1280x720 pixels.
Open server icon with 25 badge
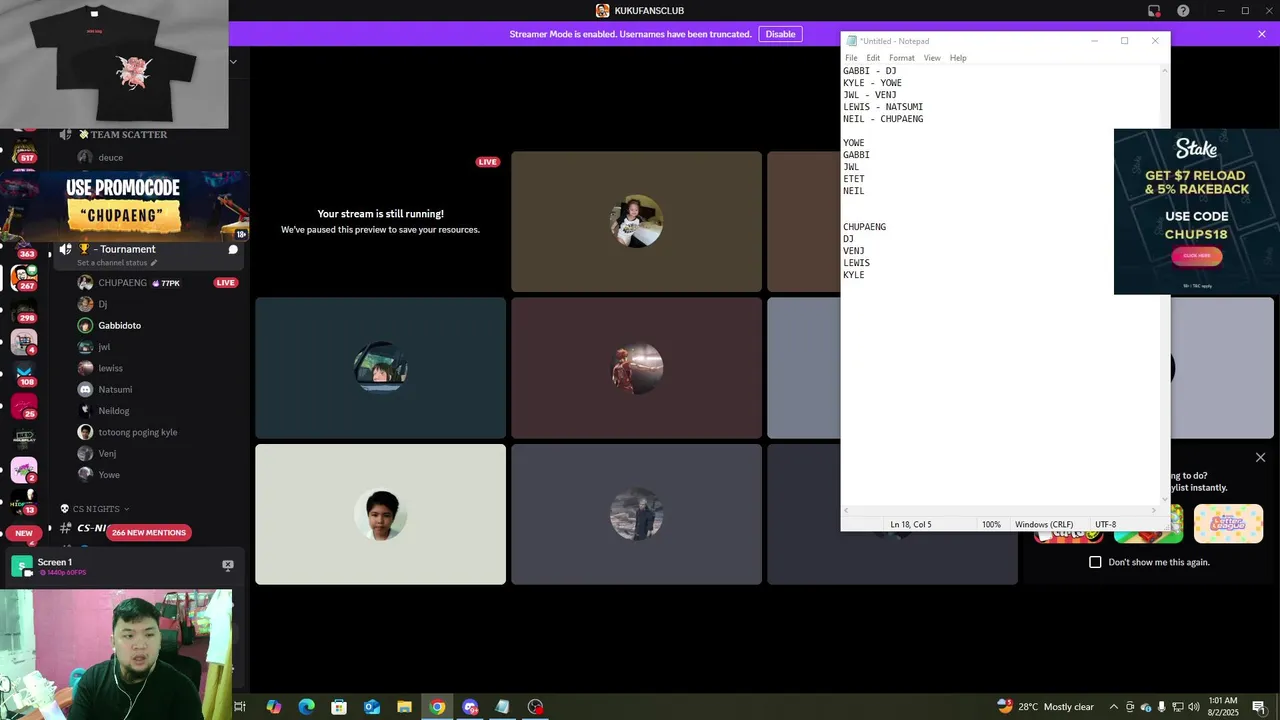click(x=24, y=406)
